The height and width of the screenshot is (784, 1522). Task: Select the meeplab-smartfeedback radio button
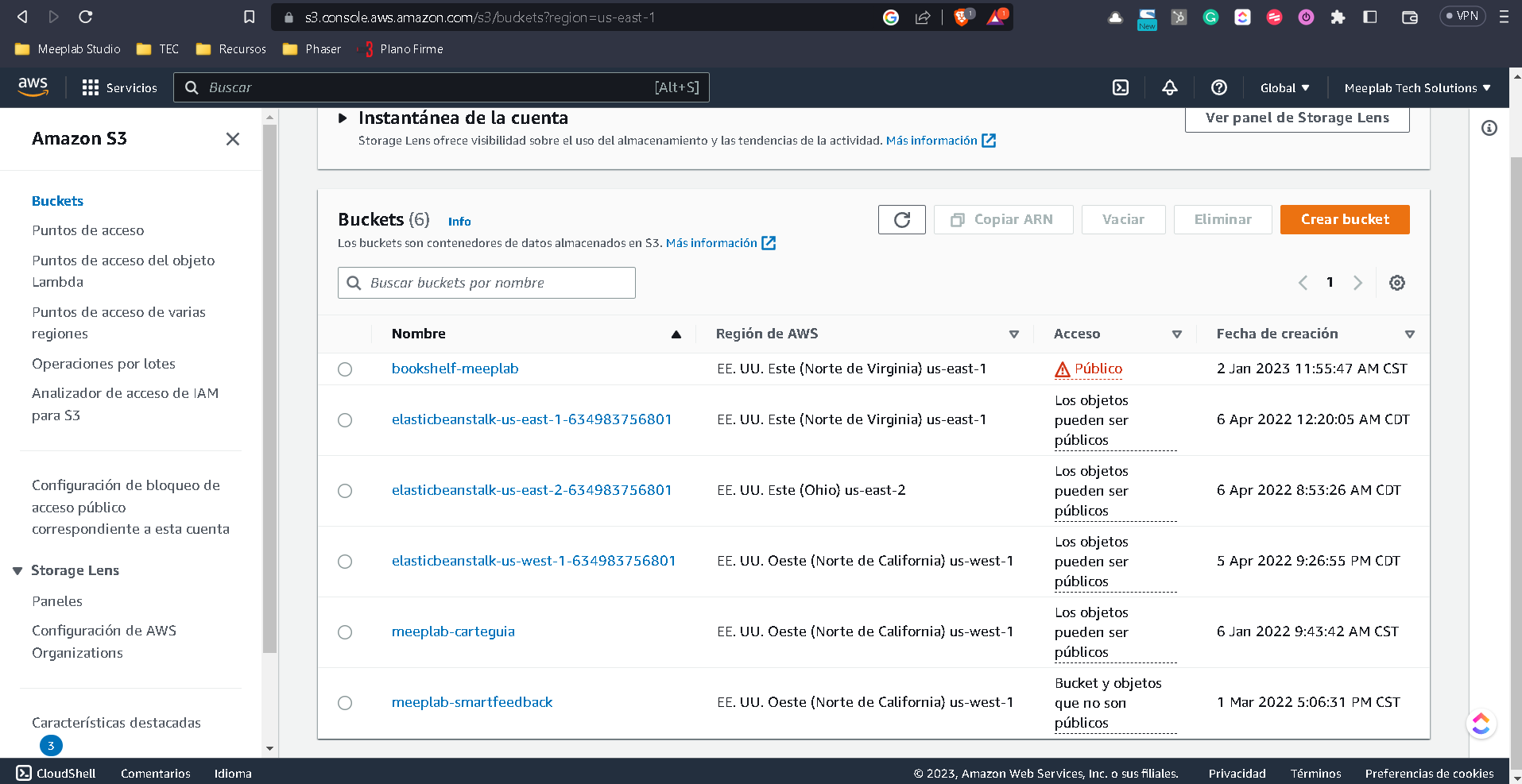pyautogui.click(x=345, y=703)
